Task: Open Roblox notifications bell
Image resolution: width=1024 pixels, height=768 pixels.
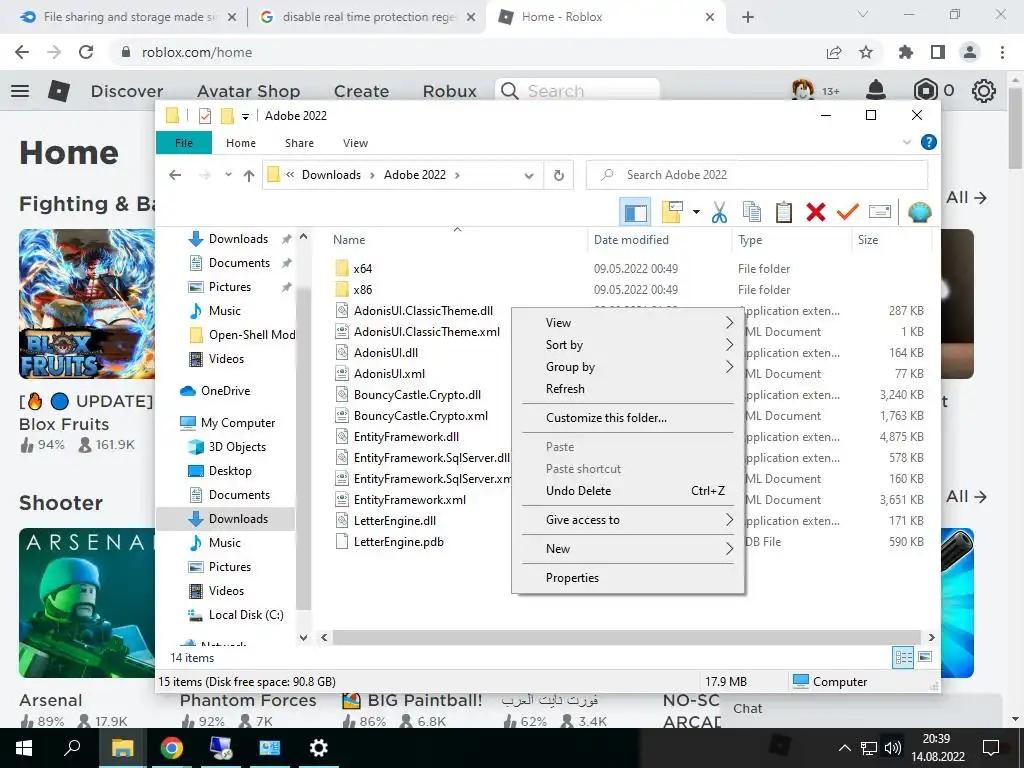Action: [x=876, y=90]
